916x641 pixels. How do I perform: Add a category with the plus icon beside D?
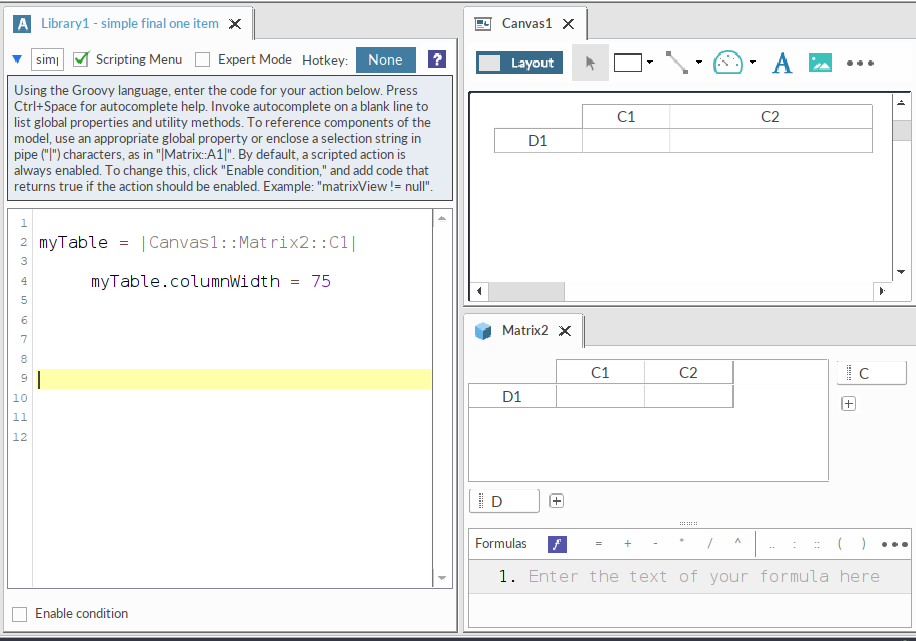pyautogui.click(x=557, y=501)
